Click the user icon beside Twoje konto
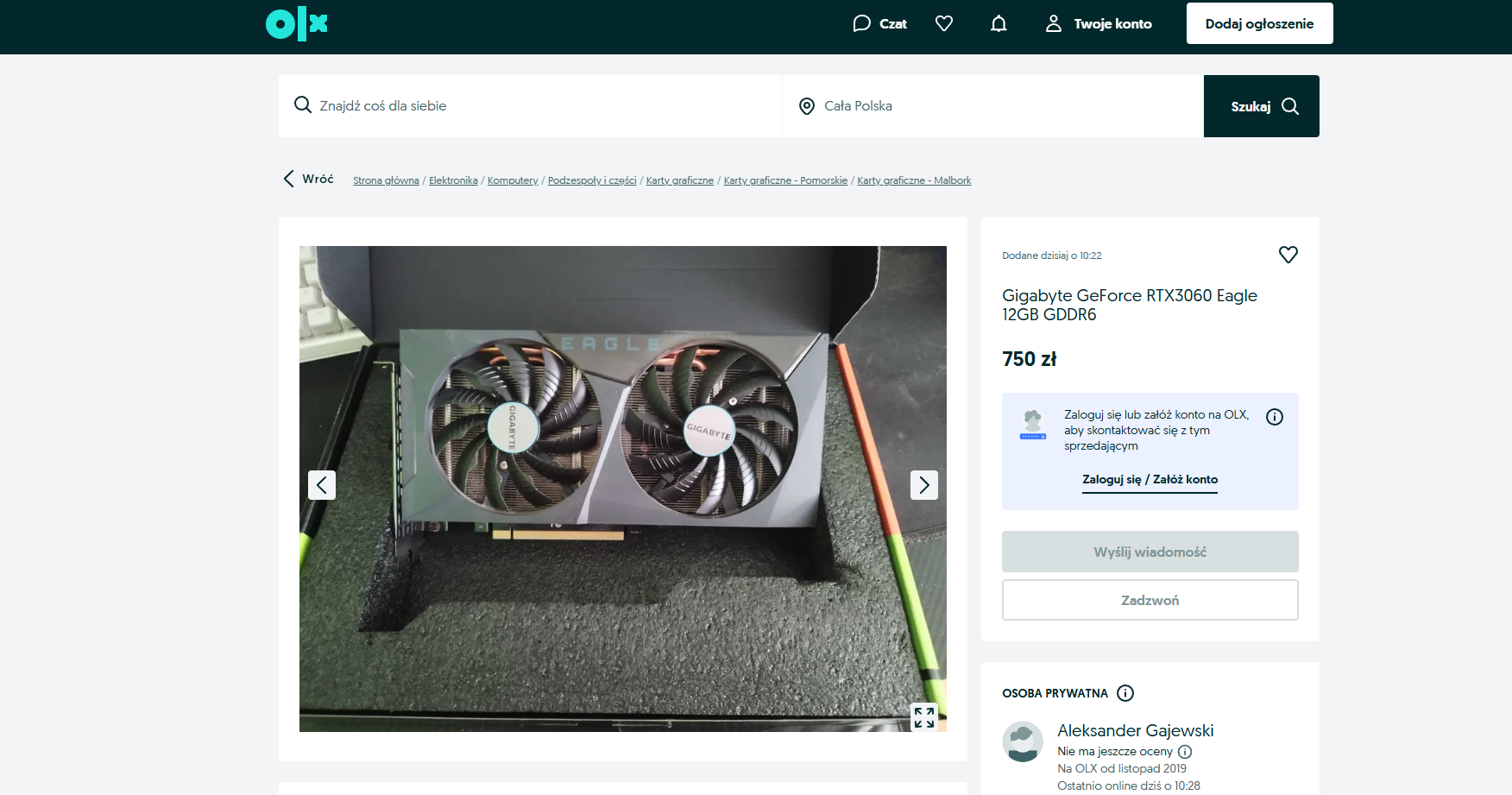1512x795 pixels. pyautogui.click(x=1054, y=23)
